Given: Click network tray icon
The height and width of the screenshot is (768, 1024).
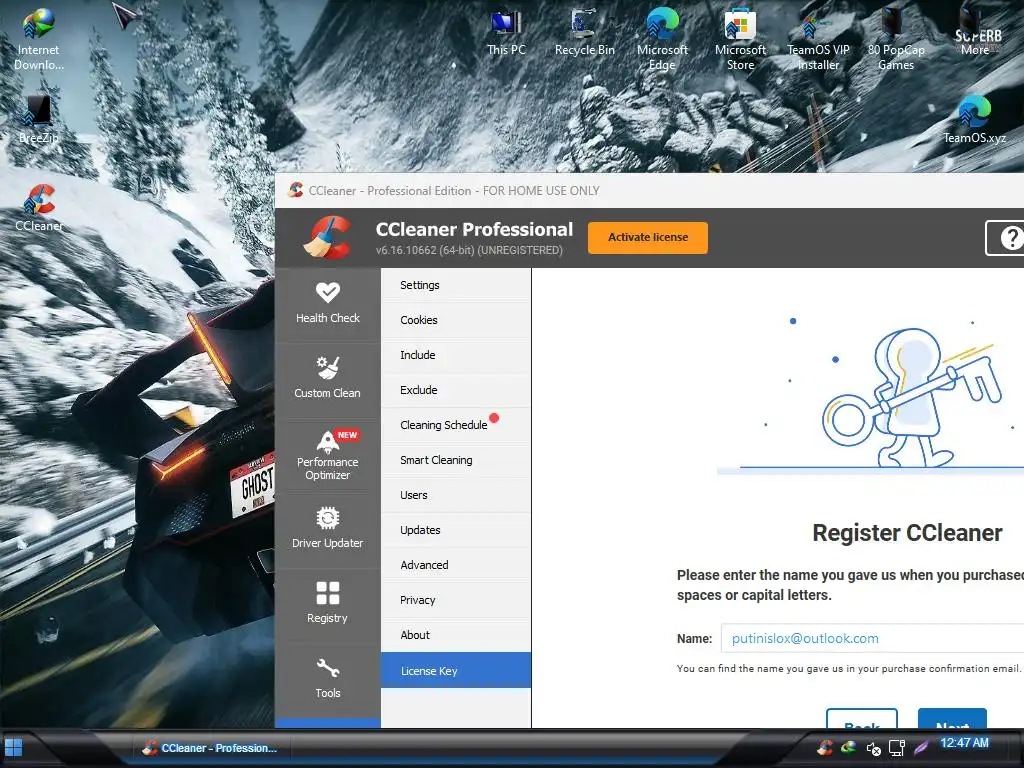Looking at the screenshot, I should [897, 748].
